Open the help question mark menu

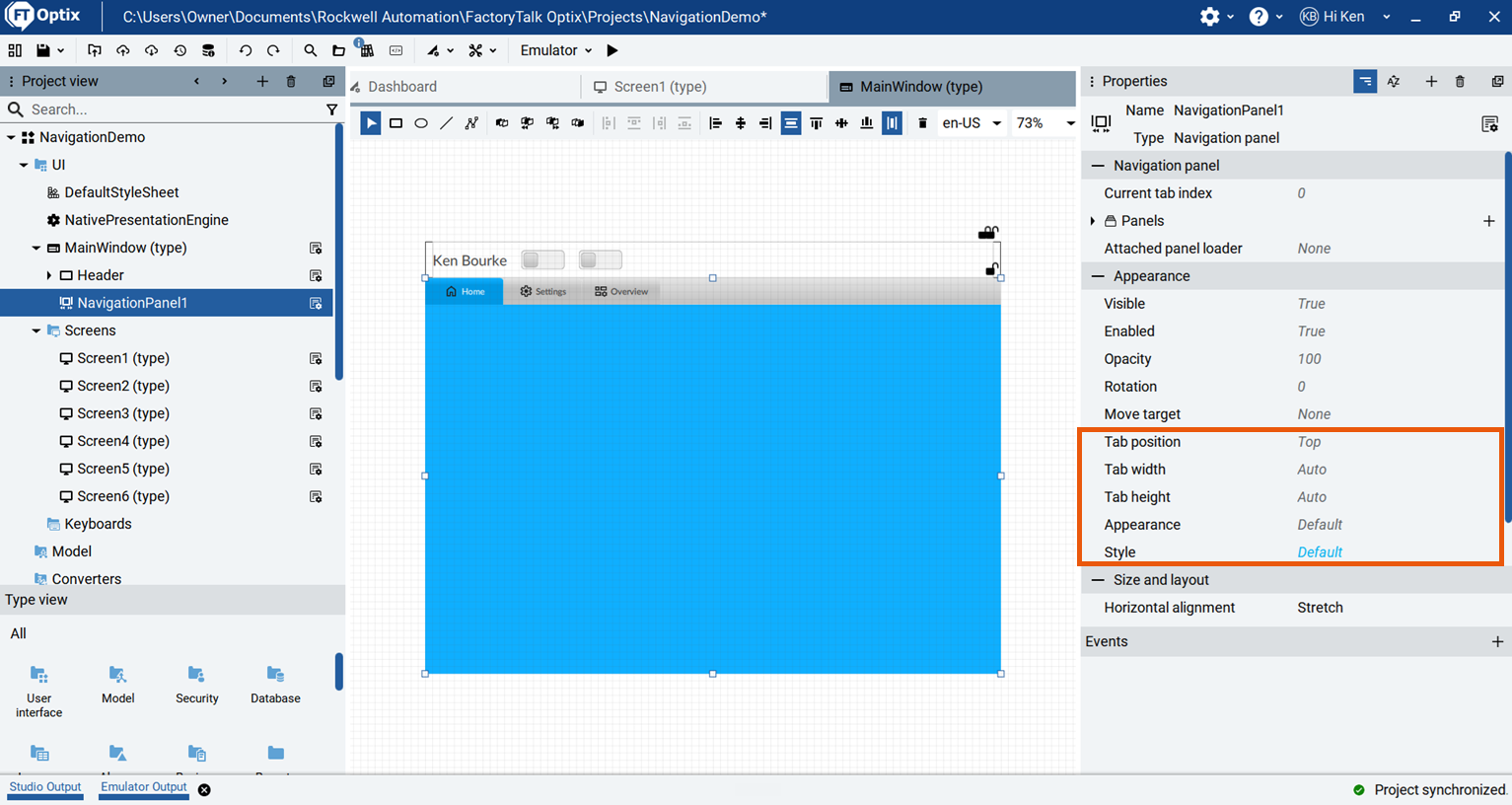(x=1259, y=17)
